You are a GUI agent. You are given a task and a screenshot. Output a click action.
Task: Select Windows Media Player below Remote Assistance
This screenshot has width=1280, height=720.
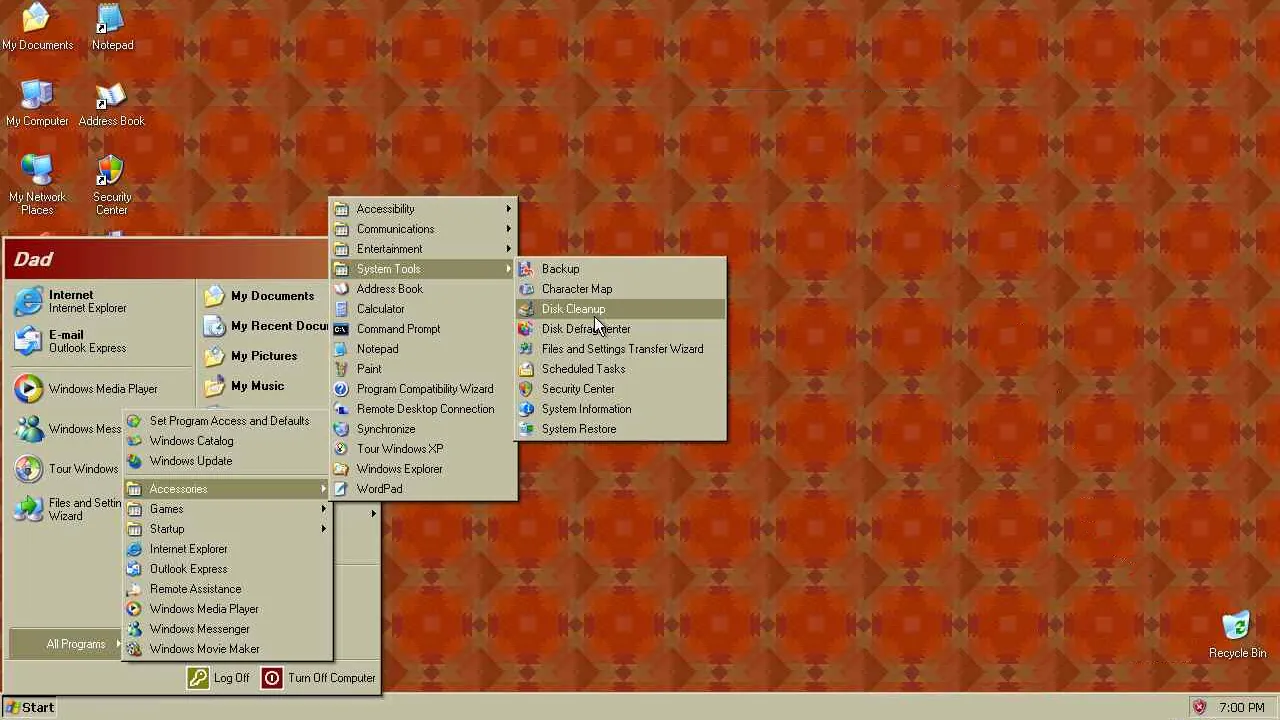click(227, 609)
